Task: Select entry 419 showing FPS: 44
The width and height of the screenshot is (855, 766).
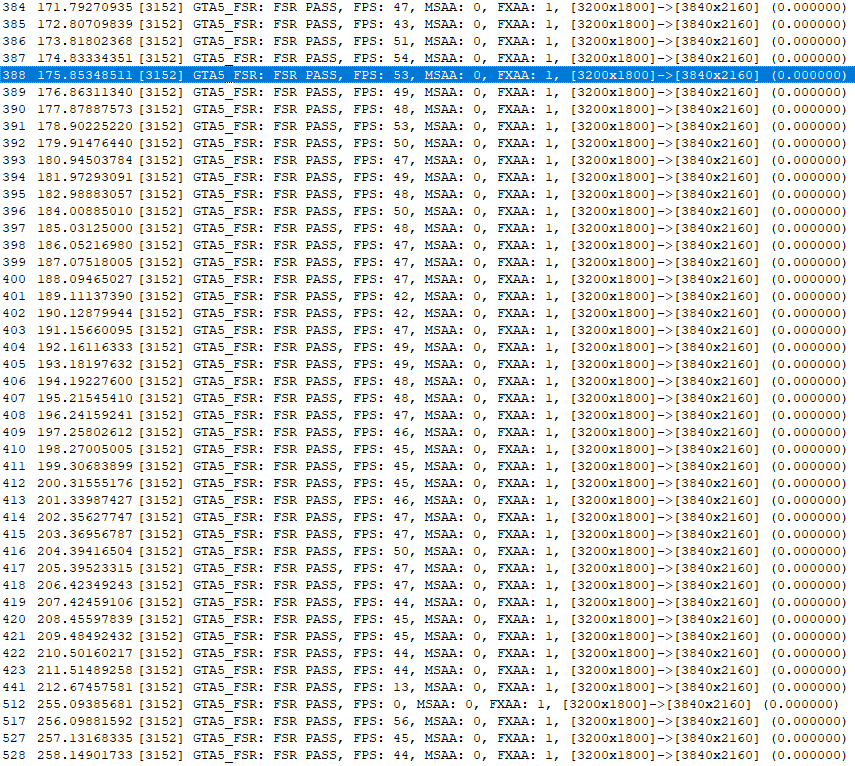Action: coord(400,603)
